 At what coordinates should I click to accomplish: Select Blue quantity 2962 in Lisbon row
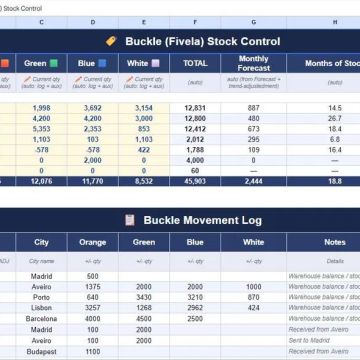195,308
